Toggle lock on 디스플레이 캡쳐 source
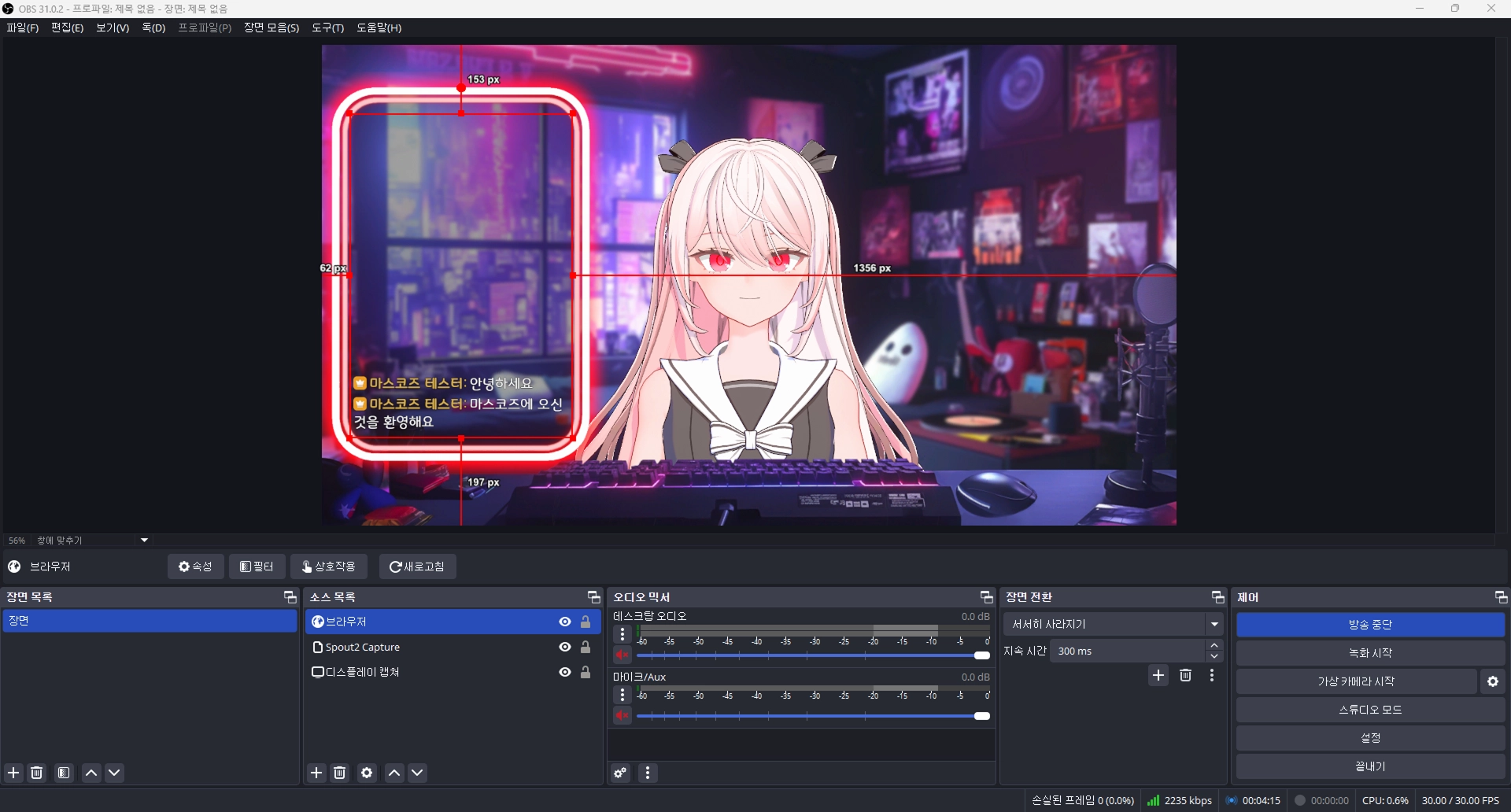The width and height of the screenshot is (1511, 812). point(586,672)
